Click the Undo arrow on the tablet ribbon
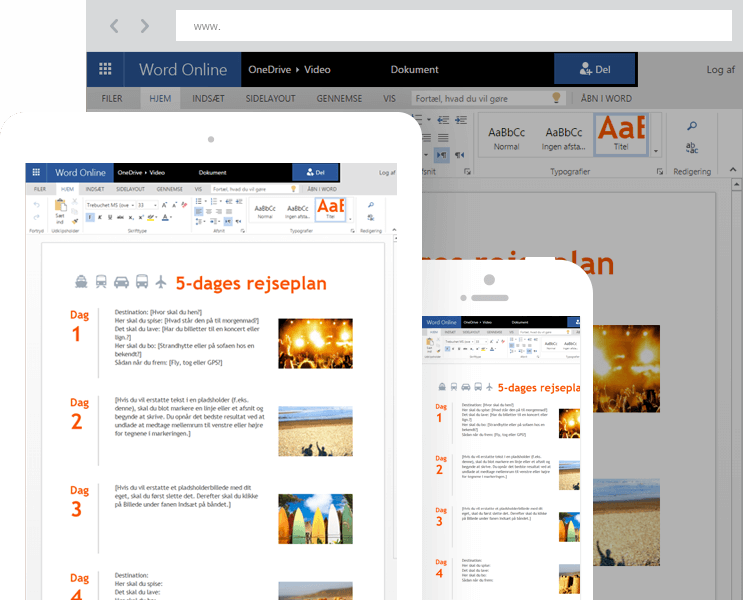The image size is (743, 600). (x=37, y=205)
